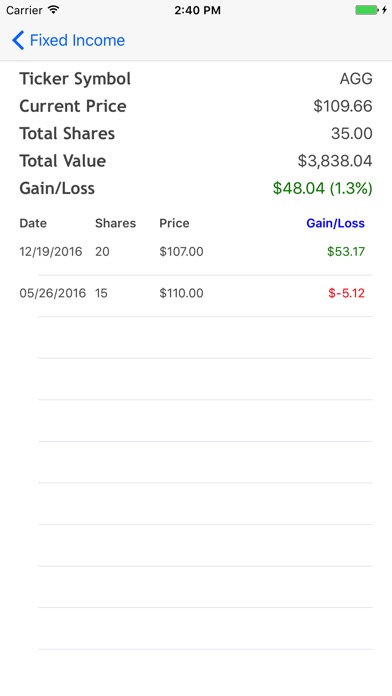Tap the Price column header

[x=174, y=223]
